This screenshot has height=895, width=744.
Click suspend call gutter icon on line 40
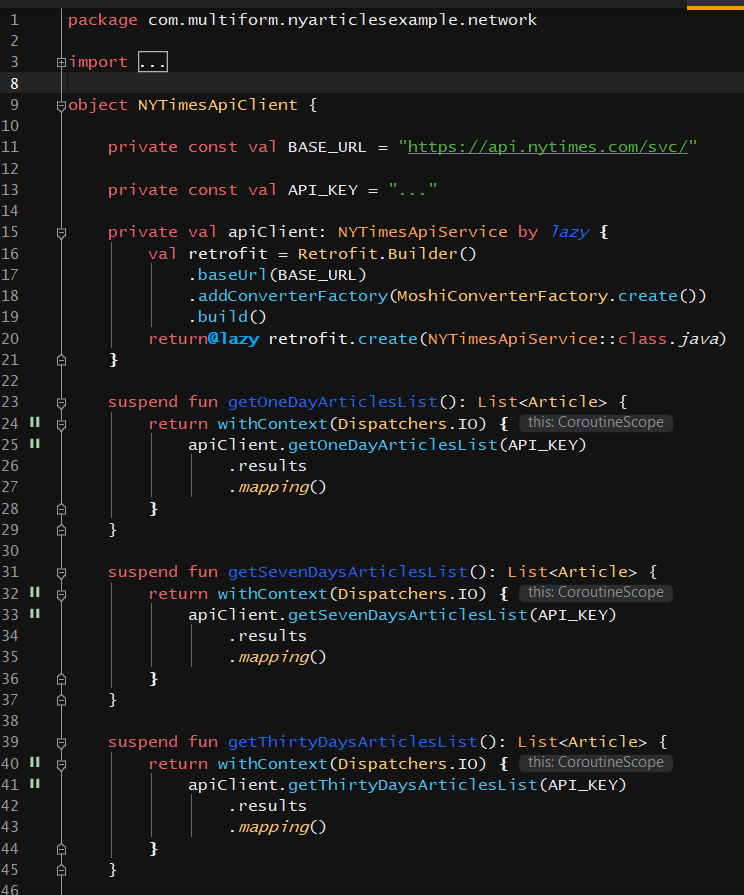[x=35, y=762]
